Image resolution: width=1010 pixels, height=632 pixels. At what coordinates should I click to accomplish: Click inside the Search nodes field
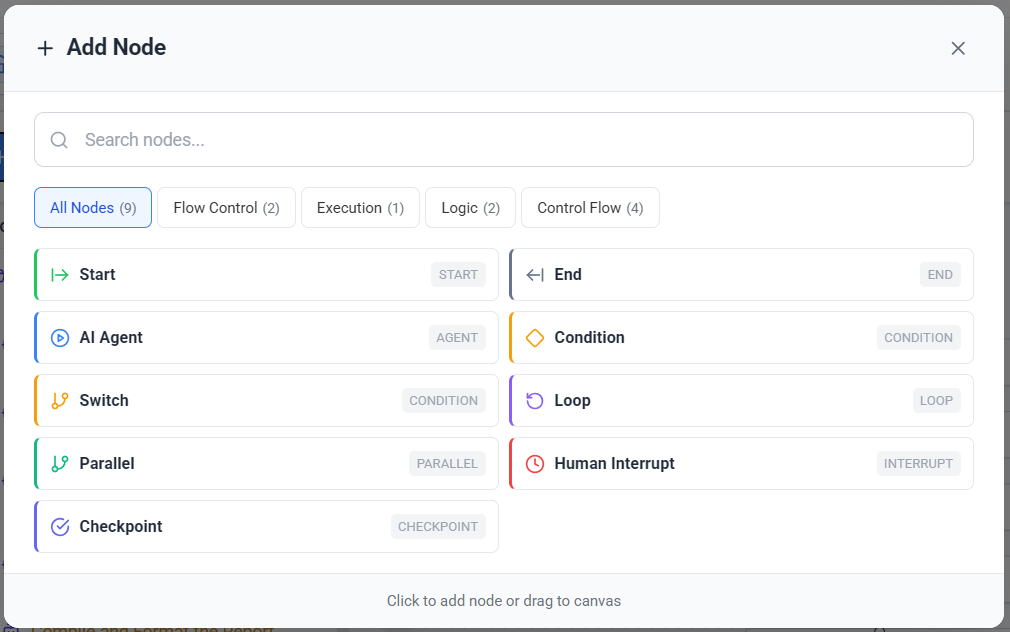(x=400, y=139)
